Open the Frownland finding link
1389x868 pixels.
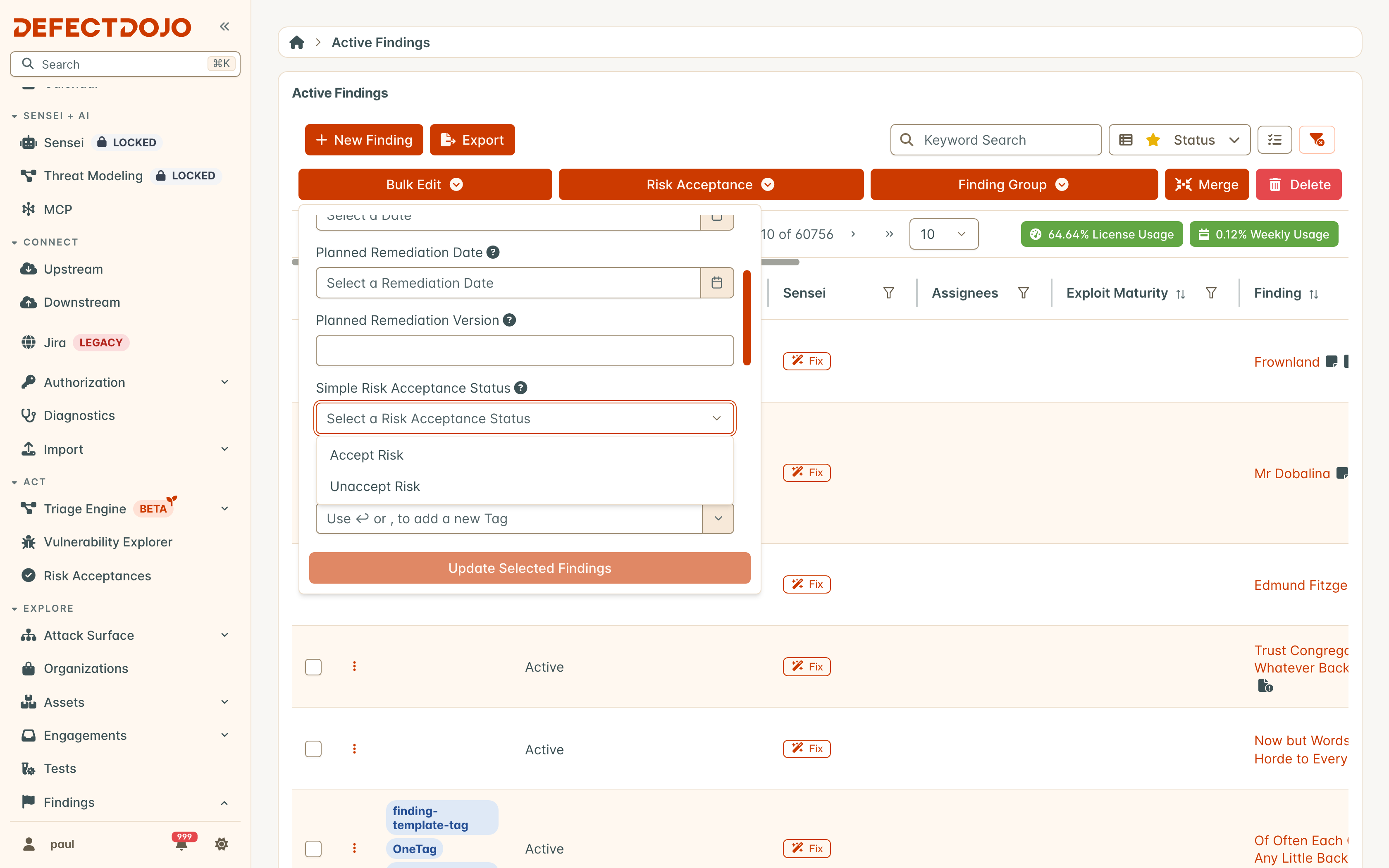[x=1287, y=362]
